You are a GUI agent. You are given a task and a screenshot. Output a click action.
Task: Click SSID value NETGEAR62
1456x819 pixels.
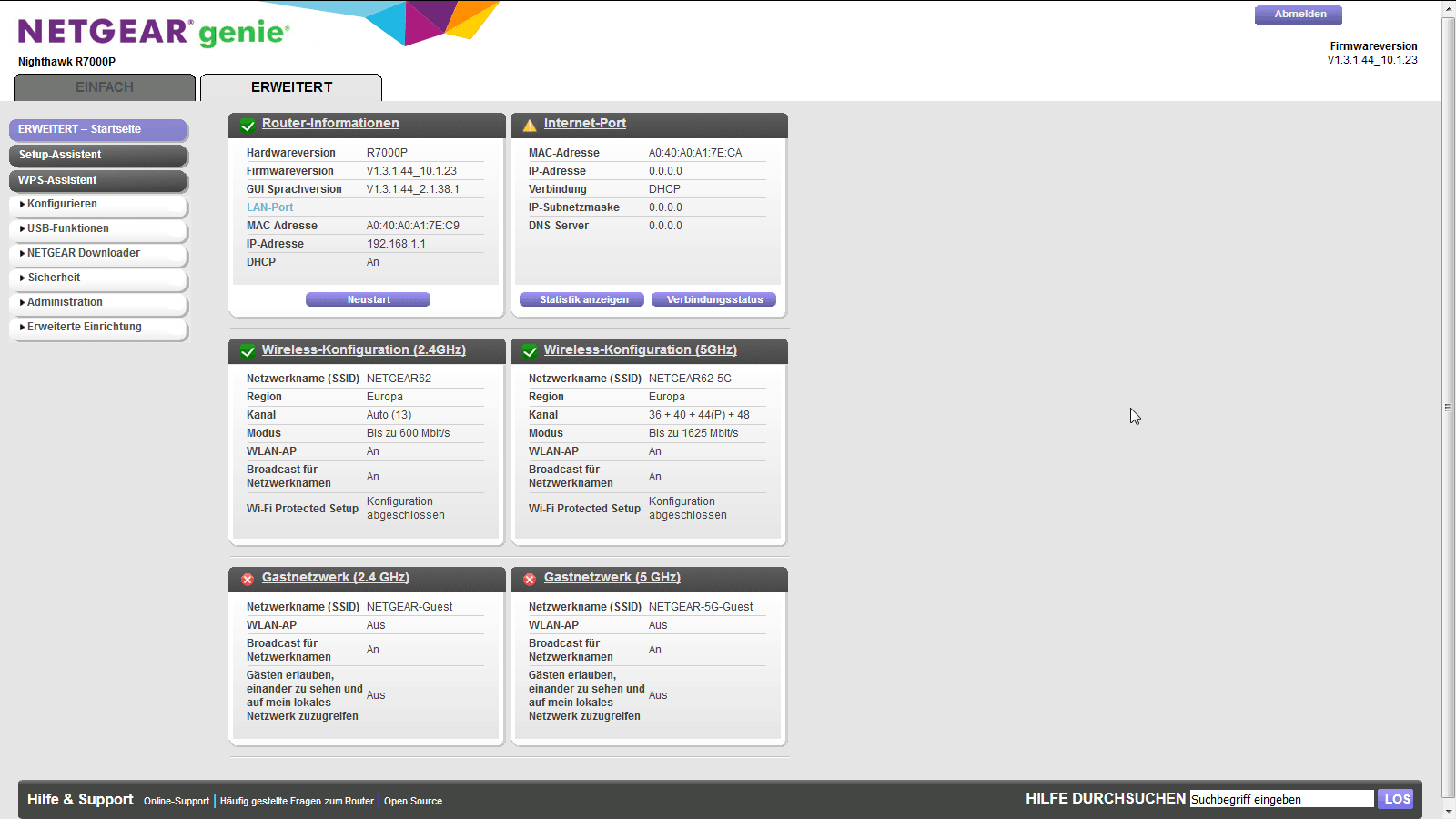click(x=399, y=379)
